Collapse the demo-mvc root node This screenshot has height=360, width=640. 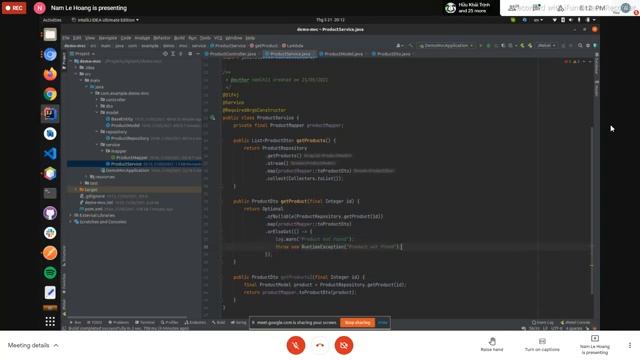click(x=71, y=61)
